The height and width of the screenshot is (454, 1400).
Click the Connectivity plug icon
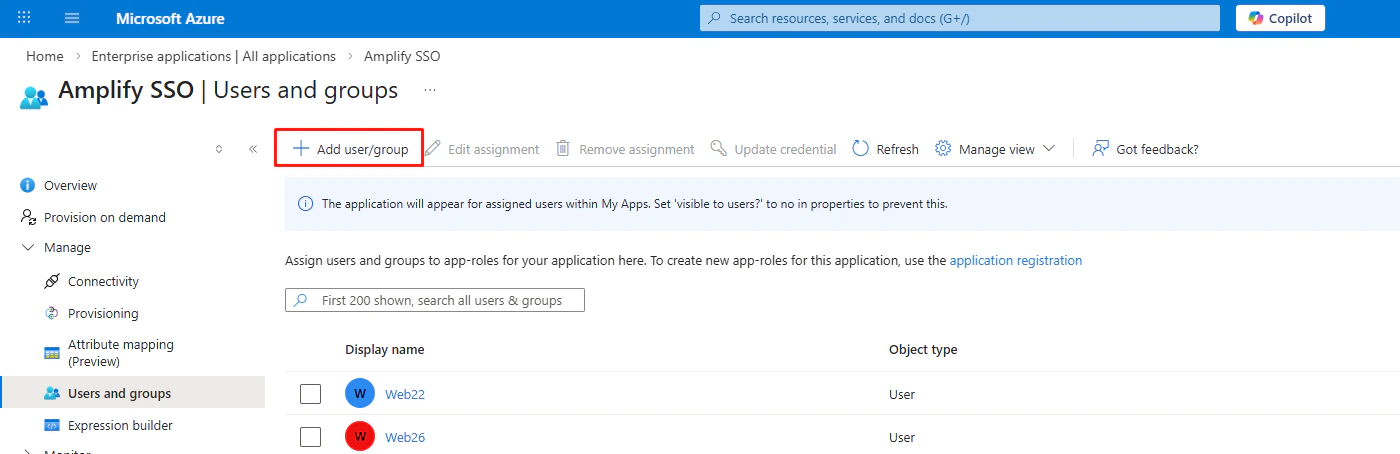[52, 281]
